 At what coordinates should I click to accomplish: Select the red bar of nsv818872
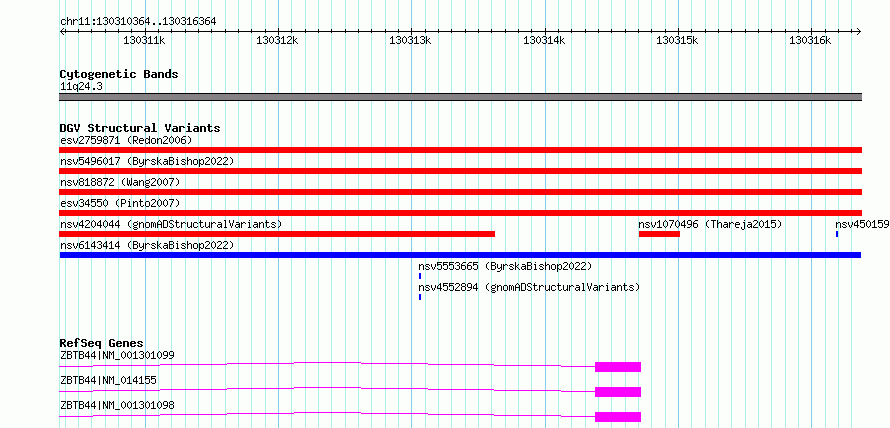click(461, 192)
